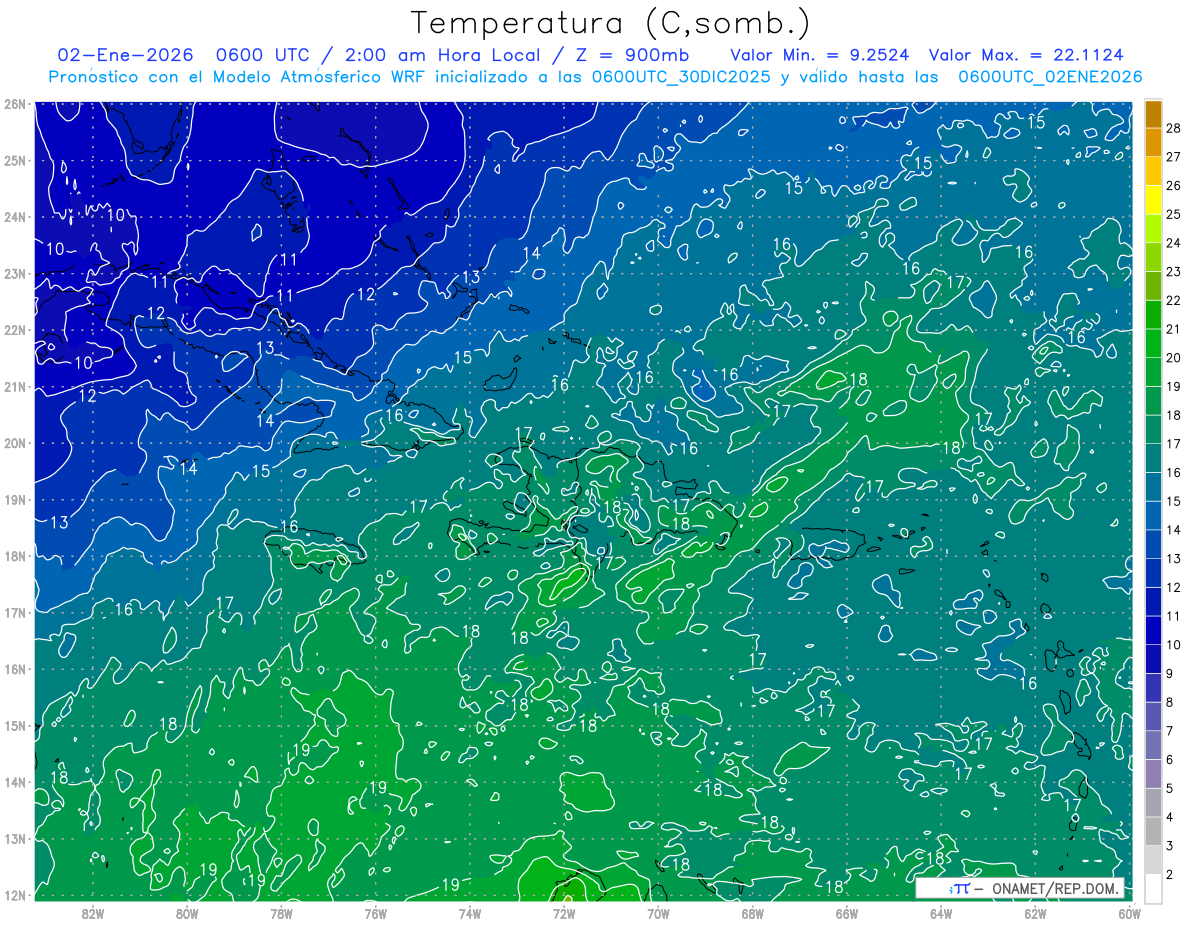Viewport: 1200px width, 927px height.
Task: Click latitude axis label "16N"
Action: coord(14,669)
